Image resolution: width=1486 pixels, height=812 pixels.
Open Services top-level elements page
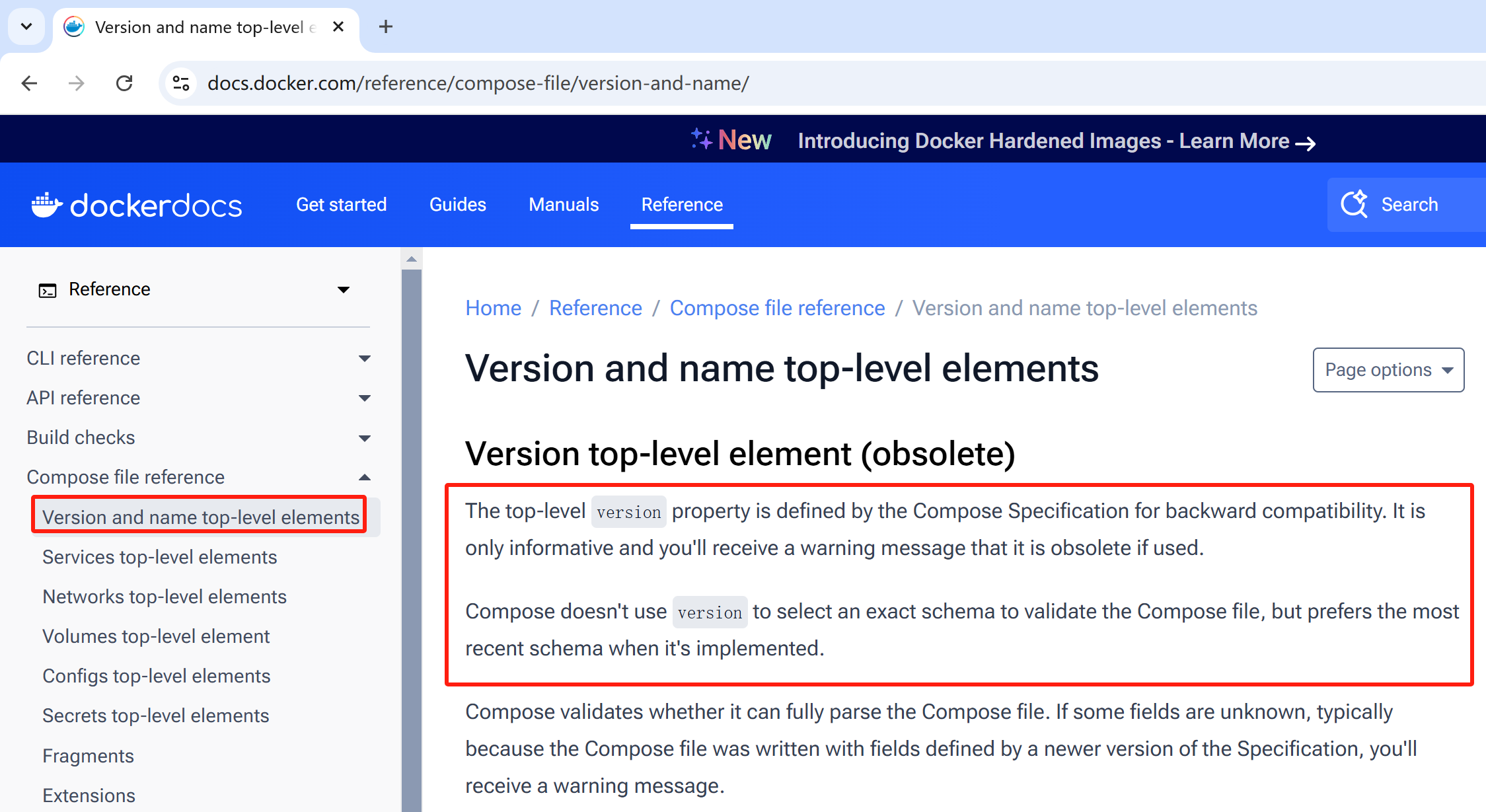pyautogui.click(x=159, y=557)
